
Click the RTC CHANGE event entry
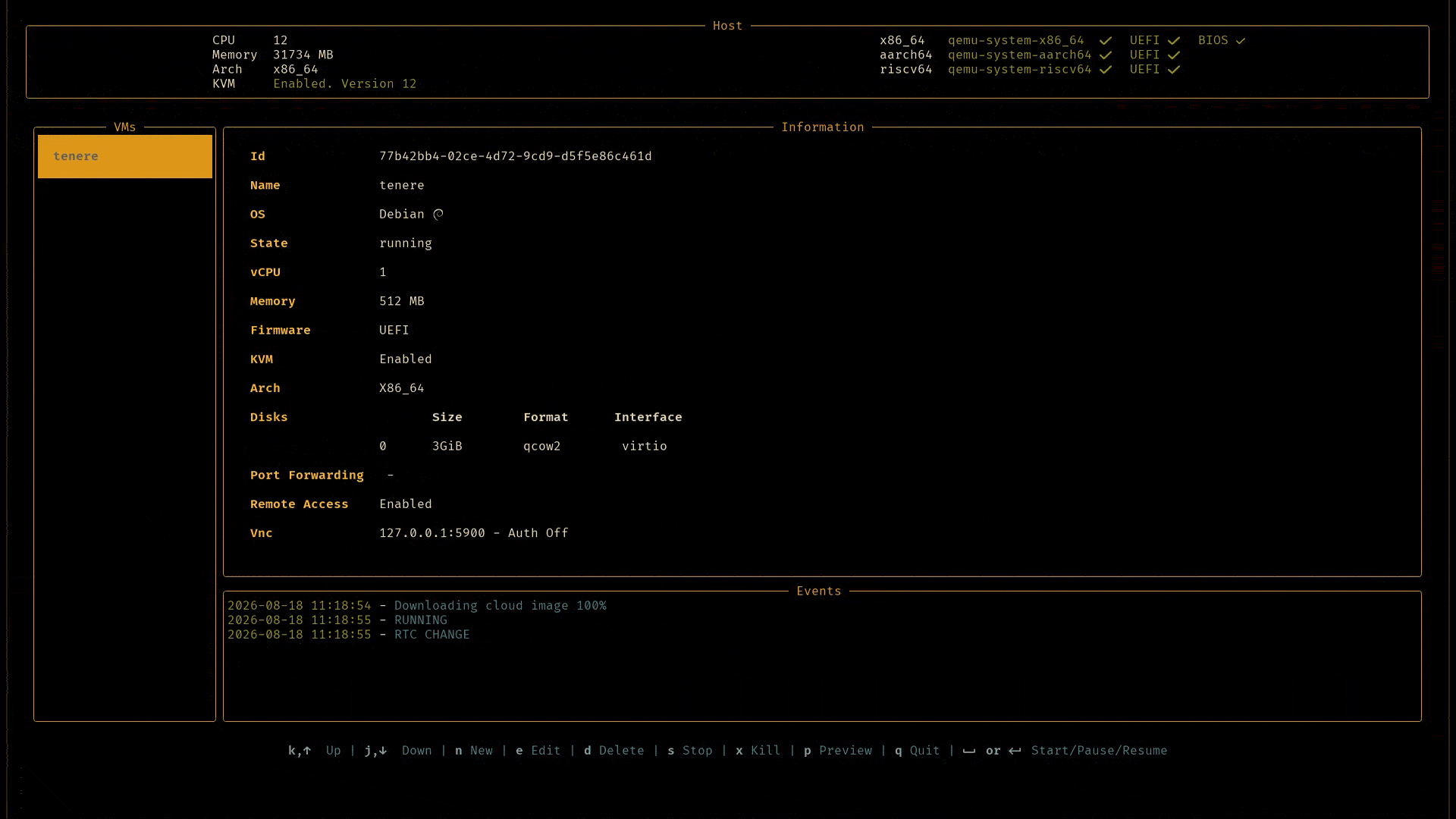(432, 635)
